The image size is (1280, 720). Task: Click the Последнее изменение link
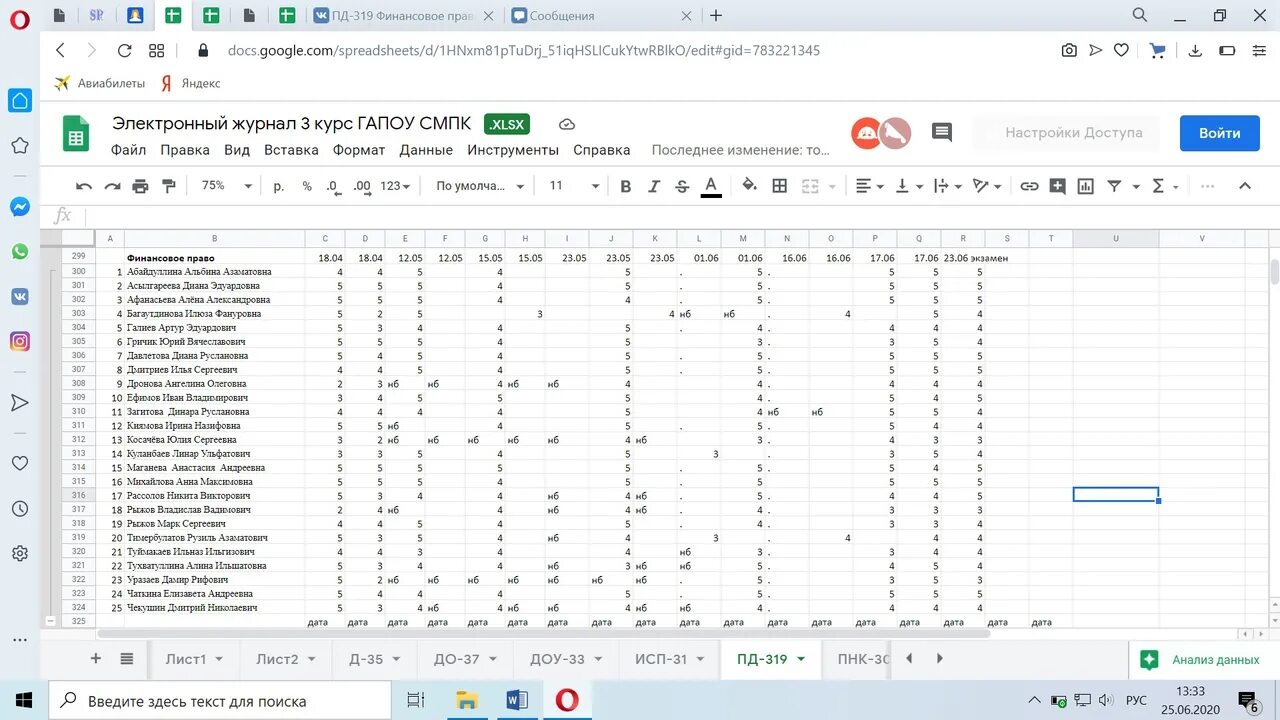click(x=741, y=150)
